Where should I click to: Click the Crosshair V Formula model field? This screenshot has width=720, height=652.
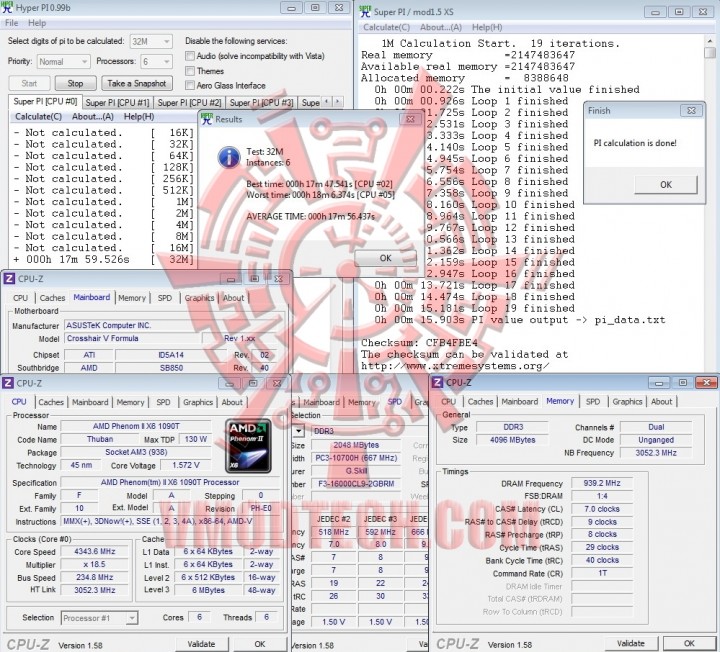pyautogui.click(x=132, y=338)
